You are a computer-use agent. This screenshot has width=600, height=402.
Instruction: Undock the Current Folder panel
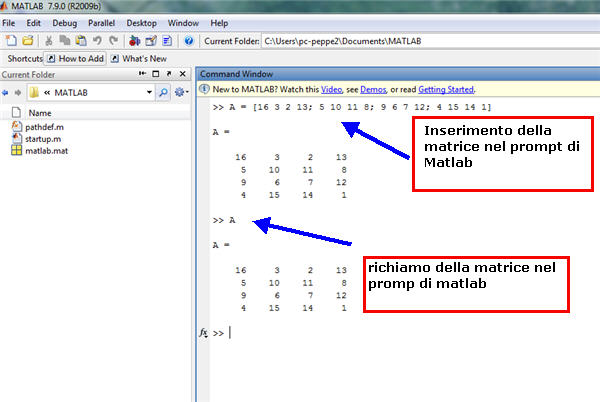pos(169,73)
